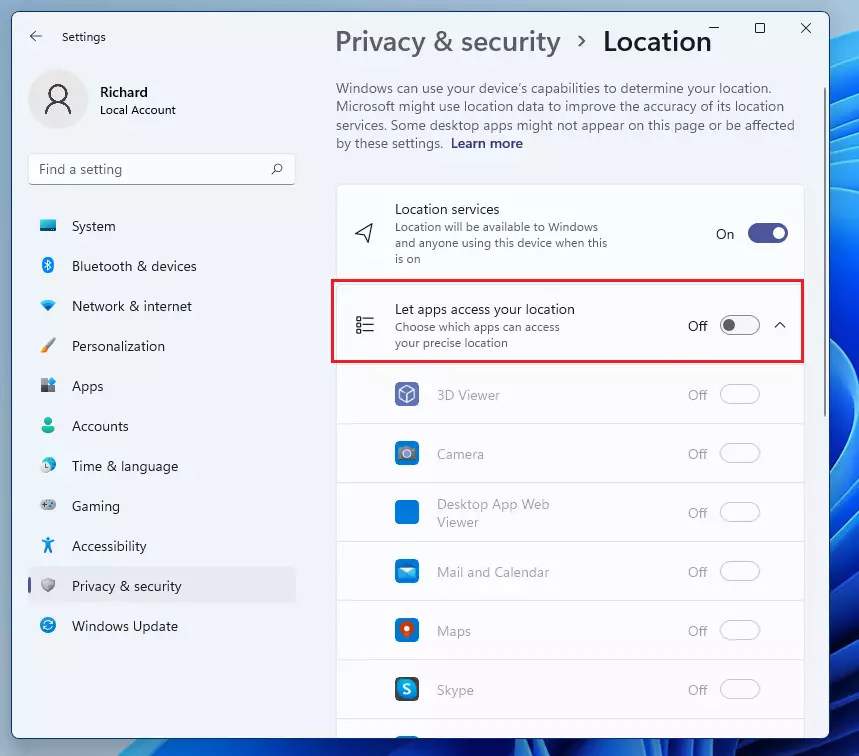Click the Location services arrow icon
This screenshot has height=756, width=859.
(x=364, y=233)
